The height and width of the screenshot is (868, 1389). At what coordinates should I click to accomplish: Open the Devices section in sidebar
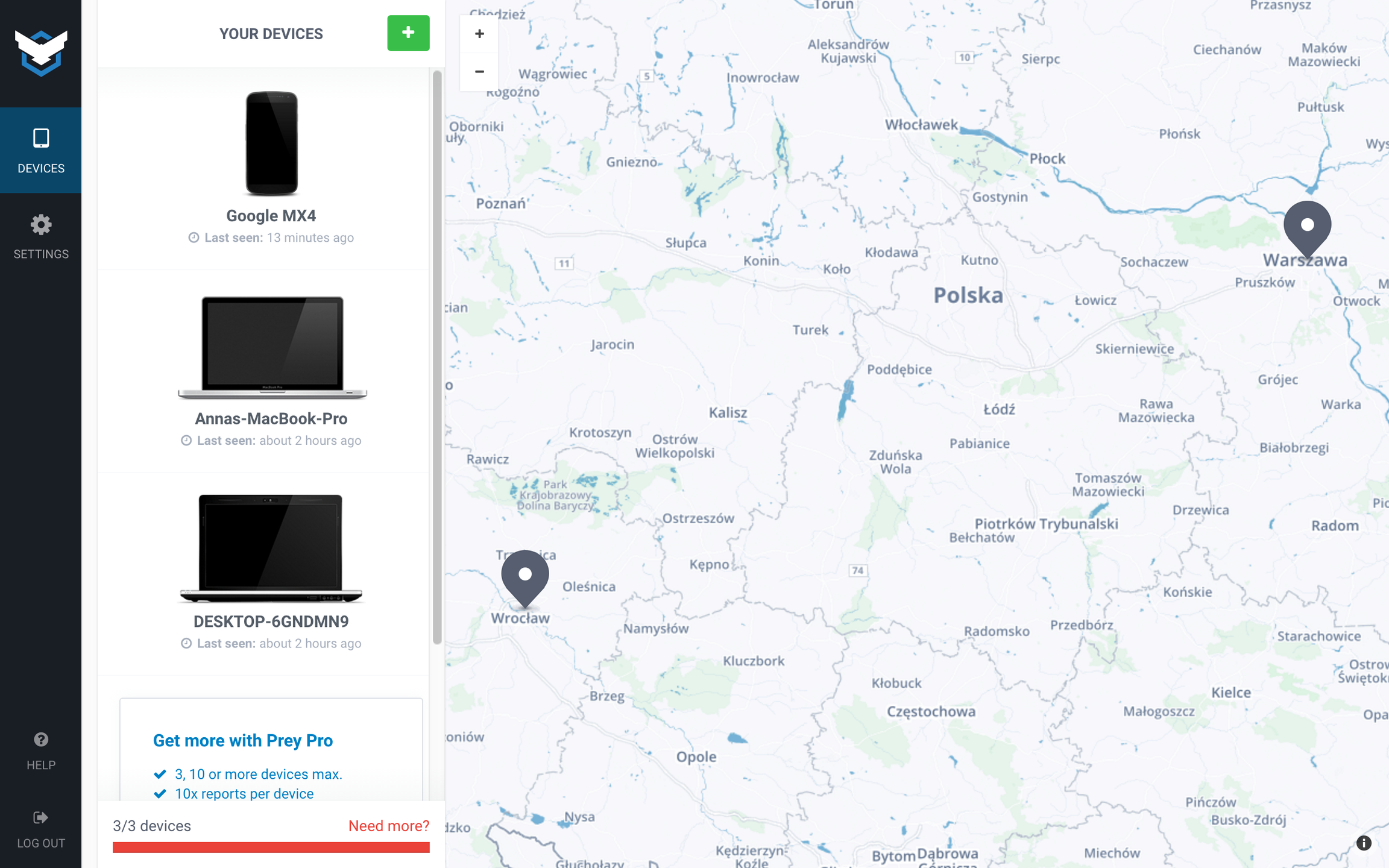41,151
